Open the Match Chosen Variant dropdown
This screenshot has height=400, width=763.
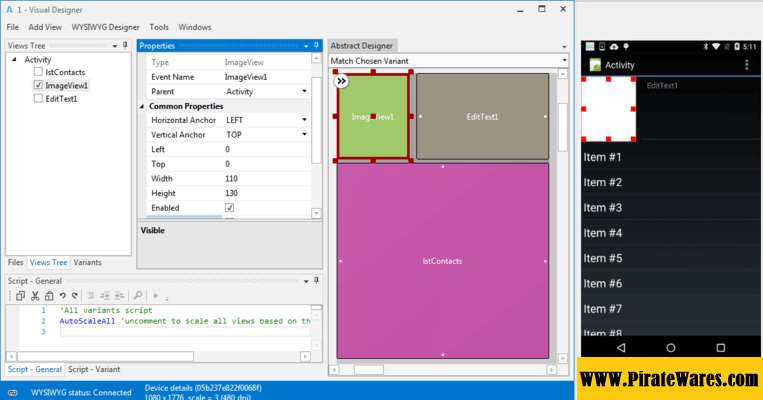pos(563,61)
